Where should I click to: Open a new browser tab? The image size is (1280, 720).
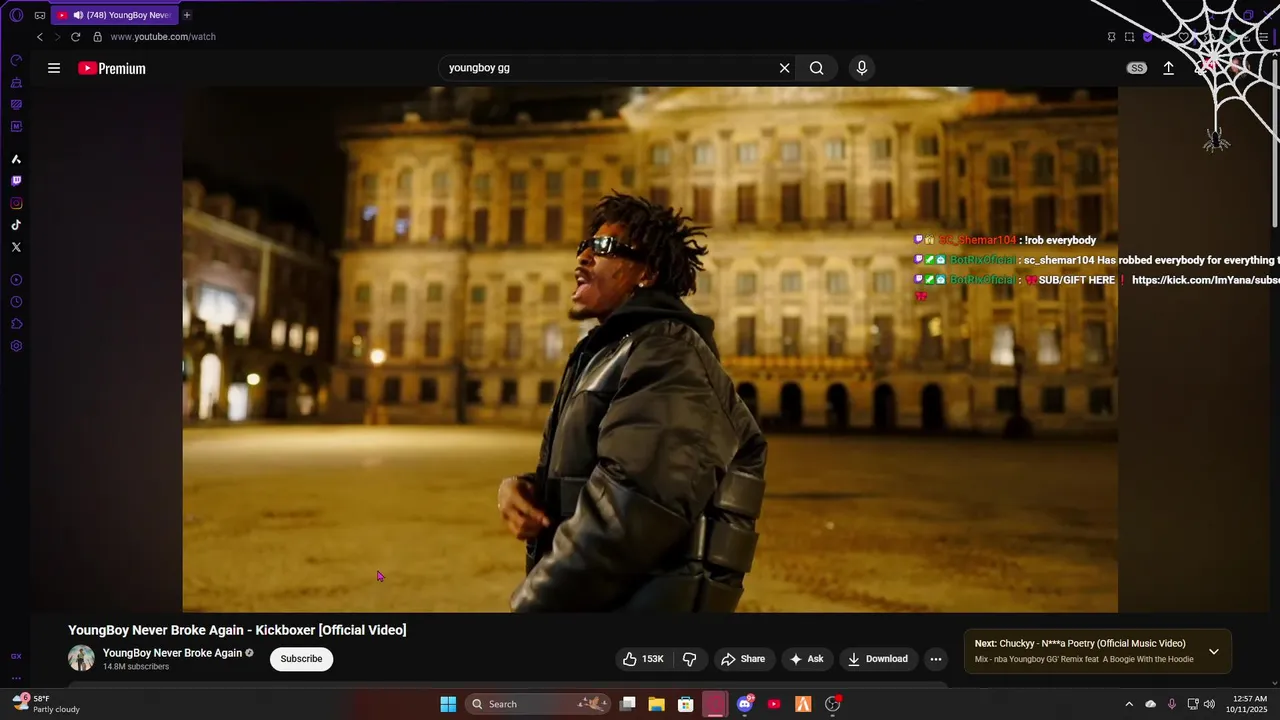pos(187,15)
